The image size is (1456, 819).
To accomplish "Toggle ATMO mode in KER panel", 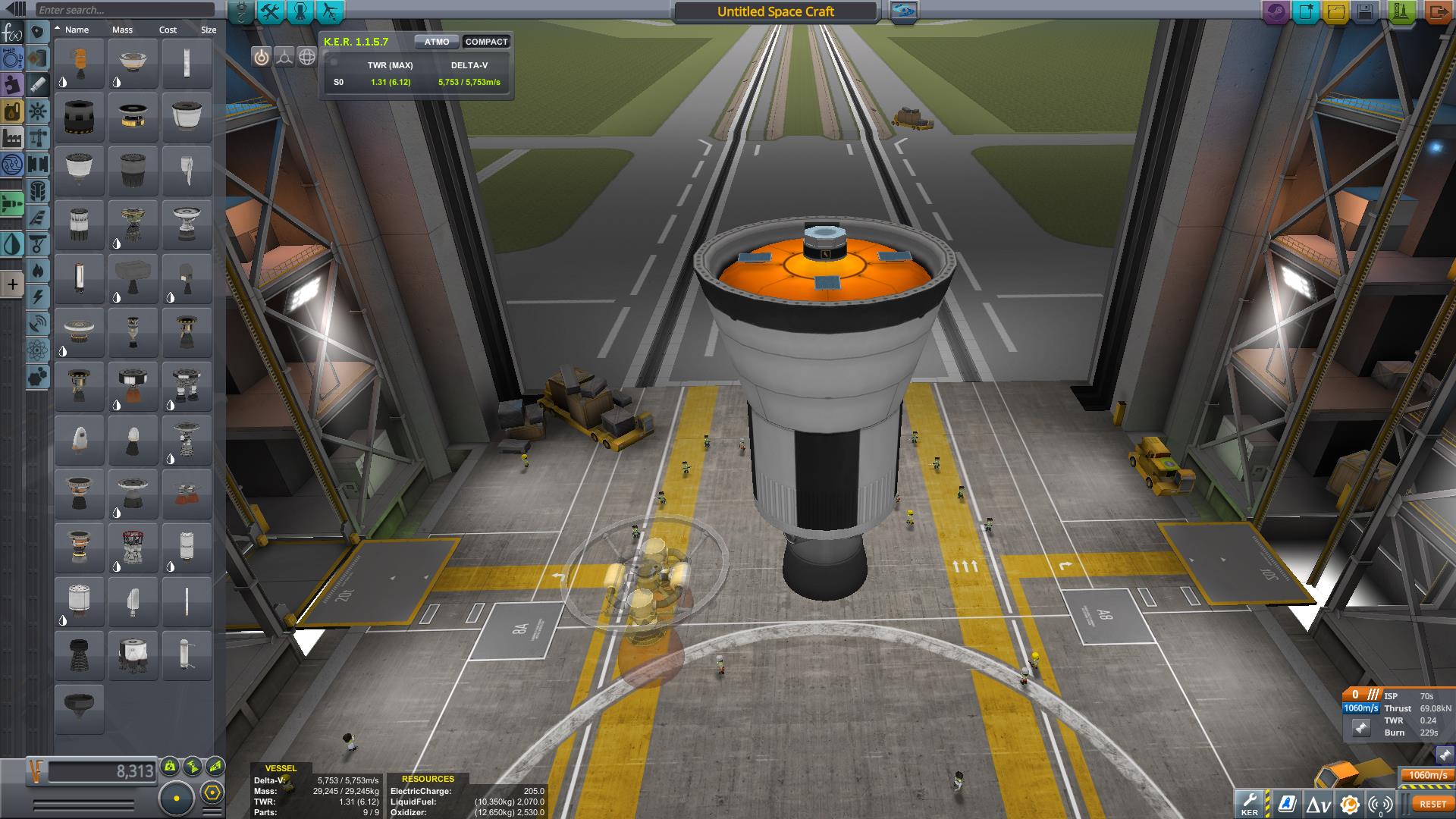I will tap(436, 42).
